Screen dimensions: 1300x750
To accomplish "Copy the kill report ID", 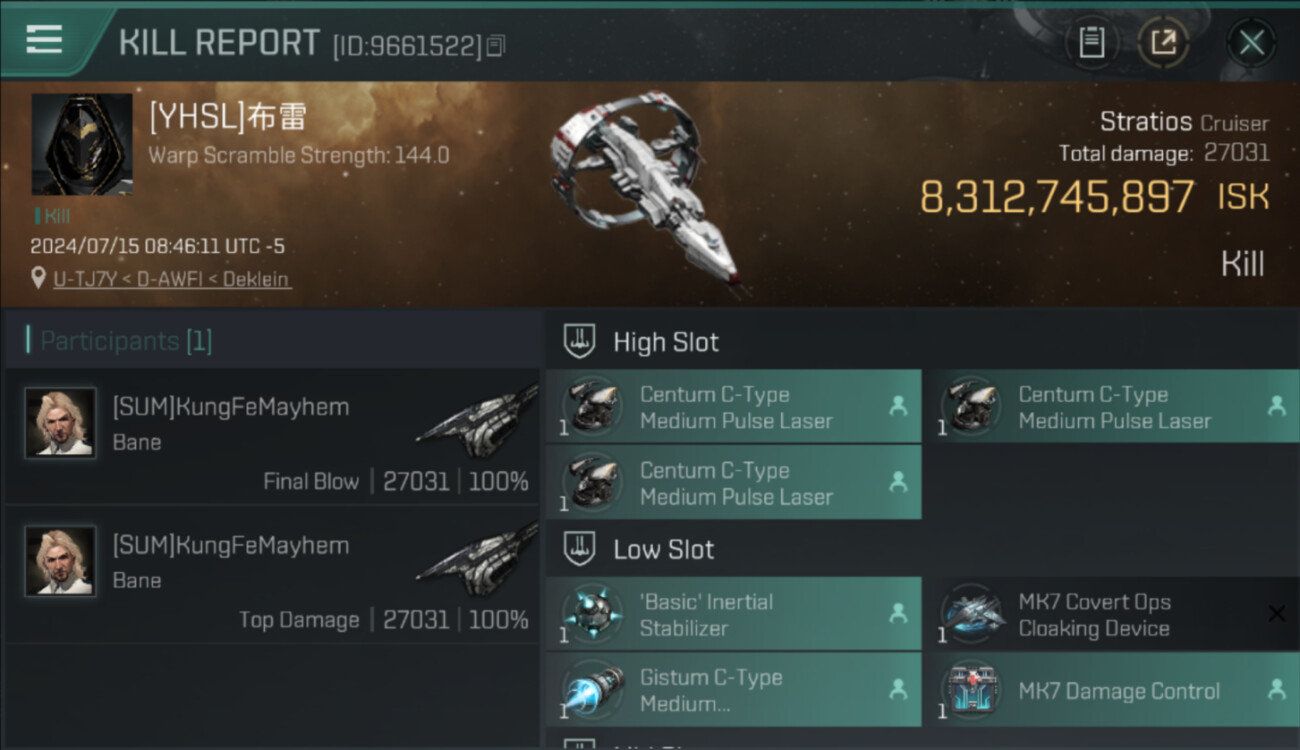I will coord(497,45).
